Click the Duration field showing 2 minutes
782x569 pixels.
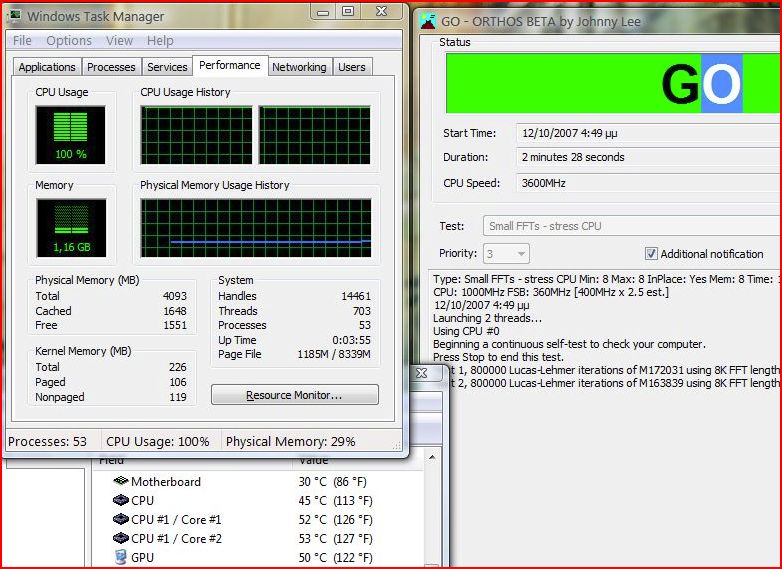coord(648,157)
